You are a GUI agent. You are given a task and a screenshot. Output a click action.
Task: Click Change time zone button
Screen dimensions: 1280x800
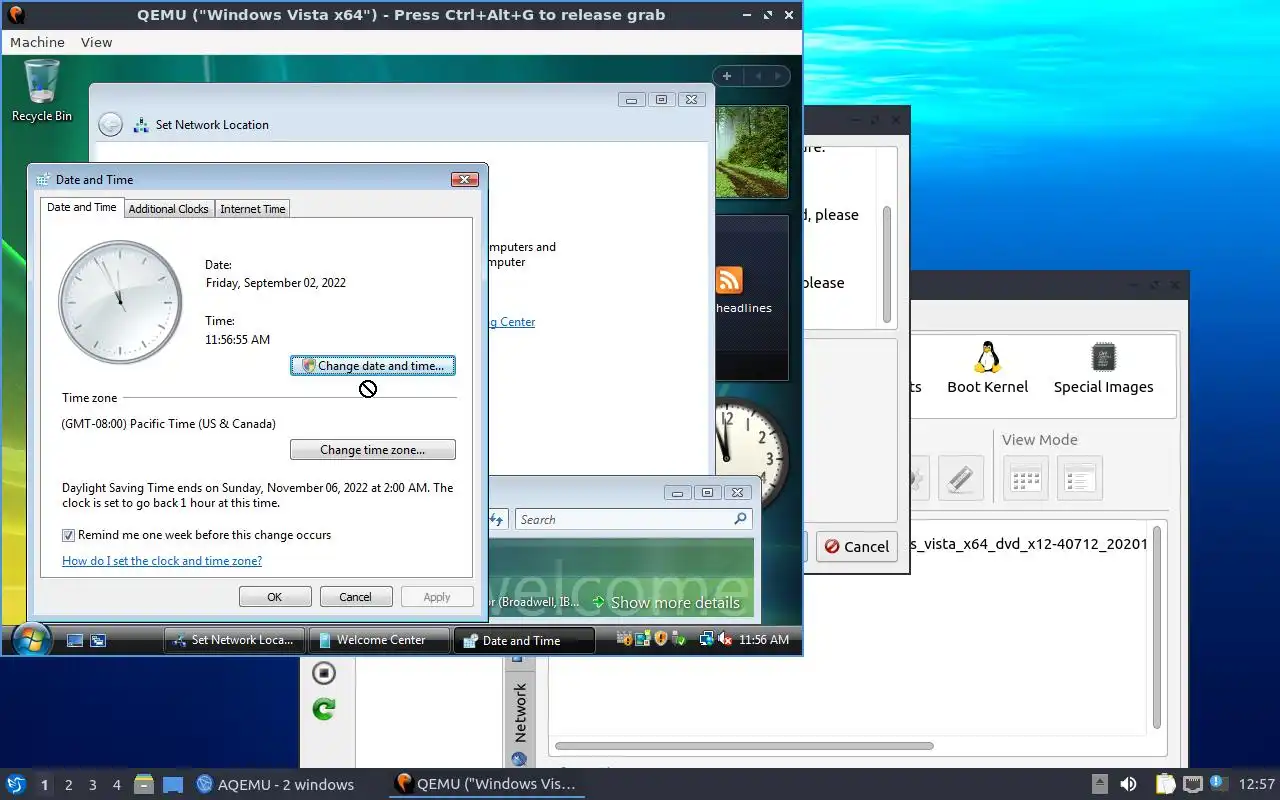[x=373, y=450]
